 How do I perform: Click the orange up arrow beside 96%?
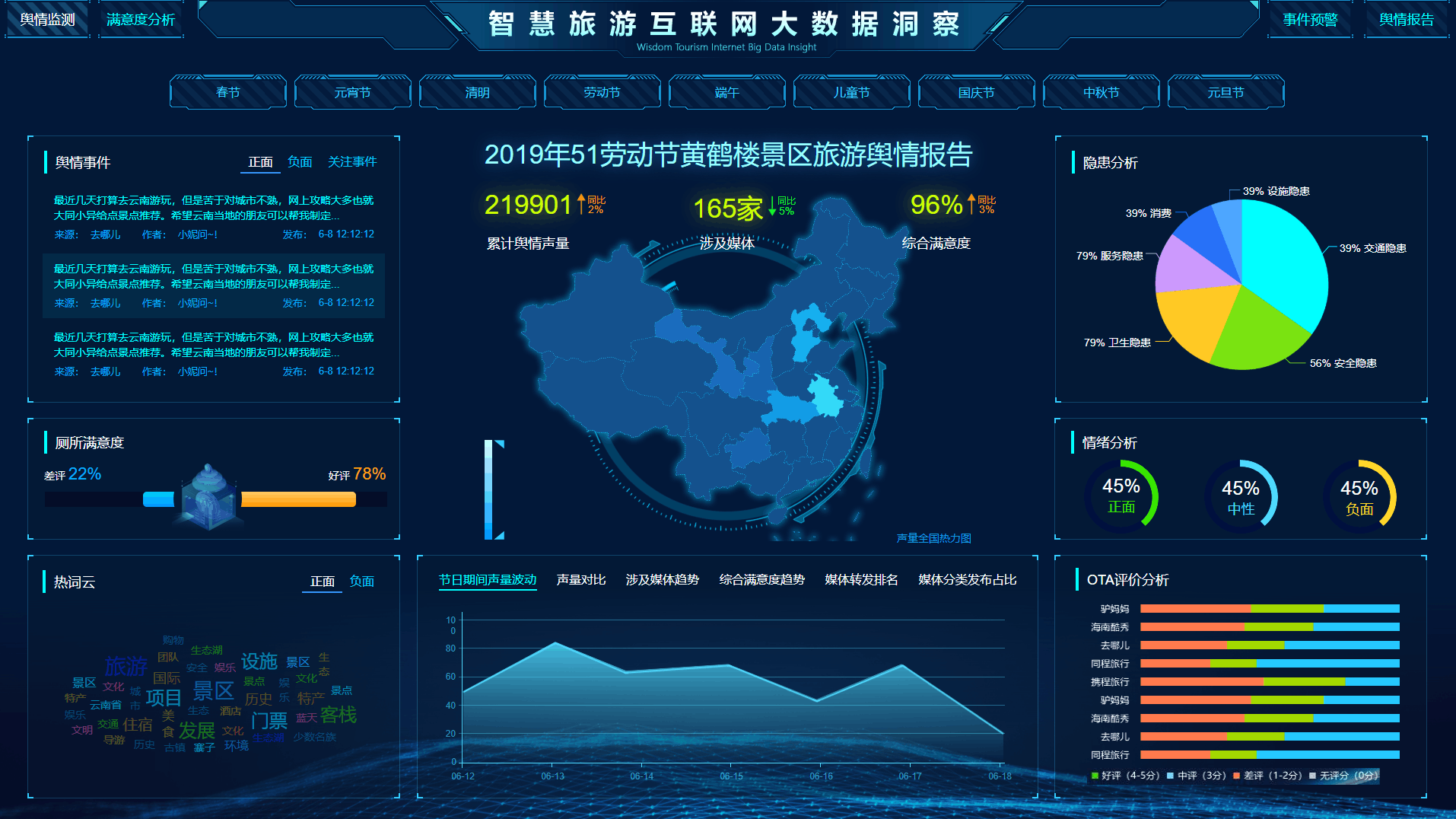point(971,204)
